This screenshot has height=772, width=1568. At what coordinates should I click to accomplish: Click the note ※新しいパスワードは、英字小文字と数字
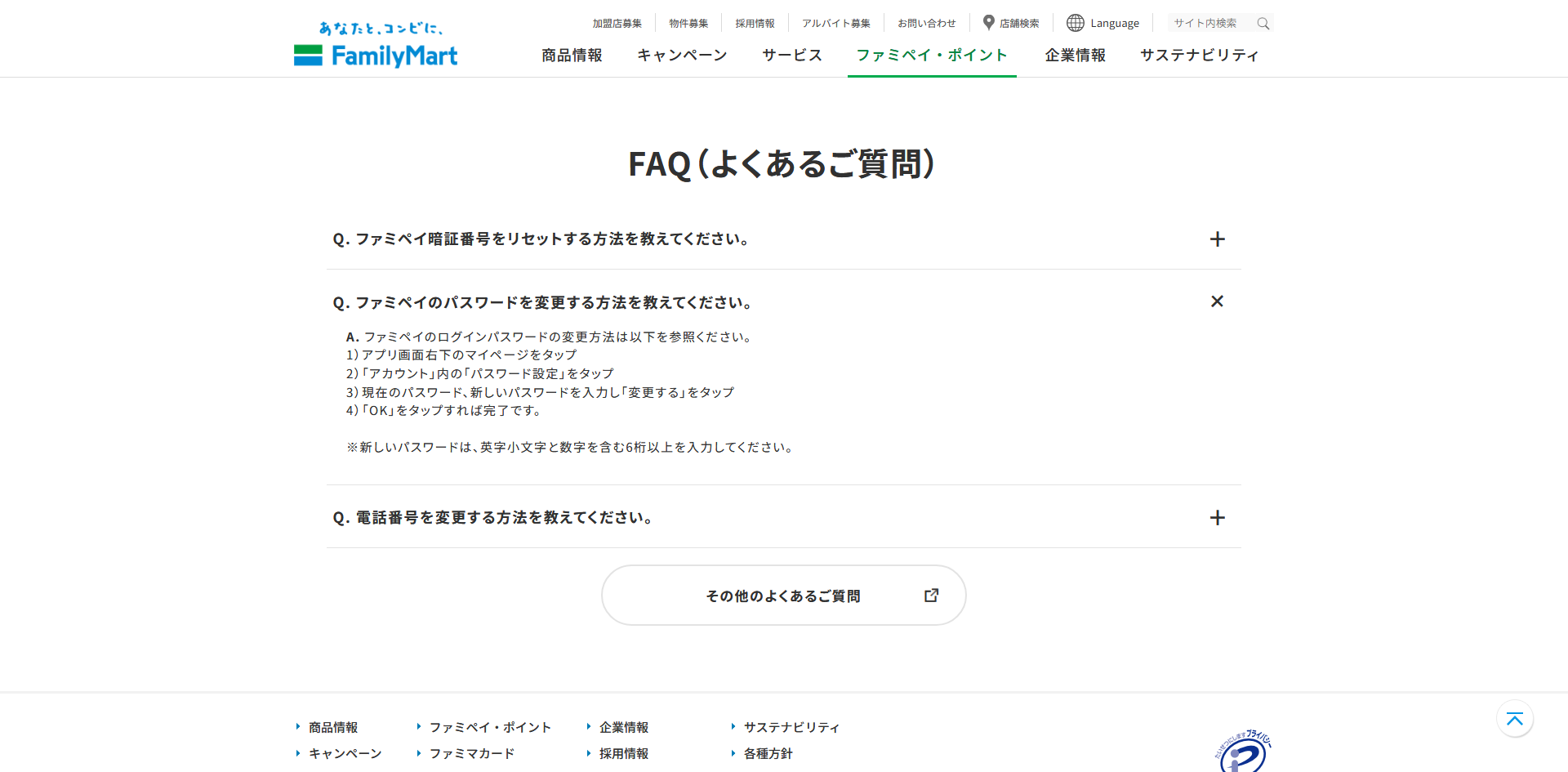tap(571, 447)
